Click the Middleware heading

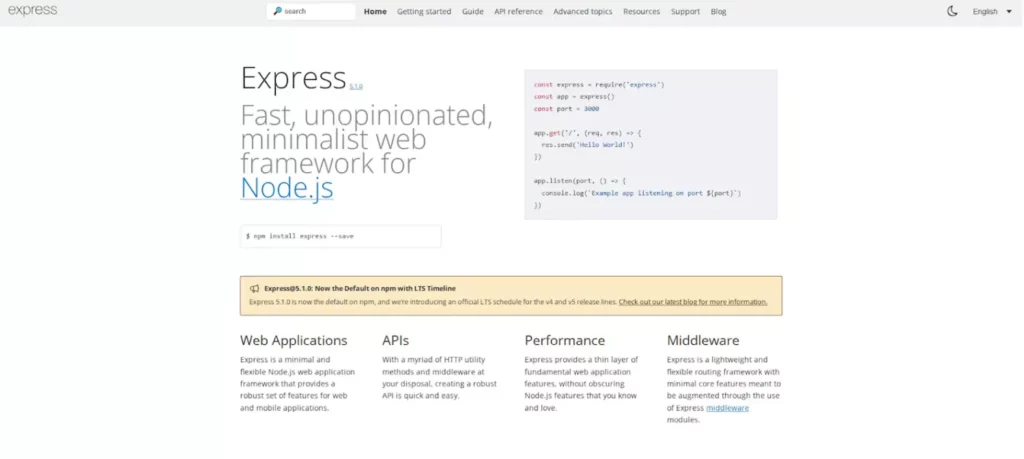pos(703,340)
